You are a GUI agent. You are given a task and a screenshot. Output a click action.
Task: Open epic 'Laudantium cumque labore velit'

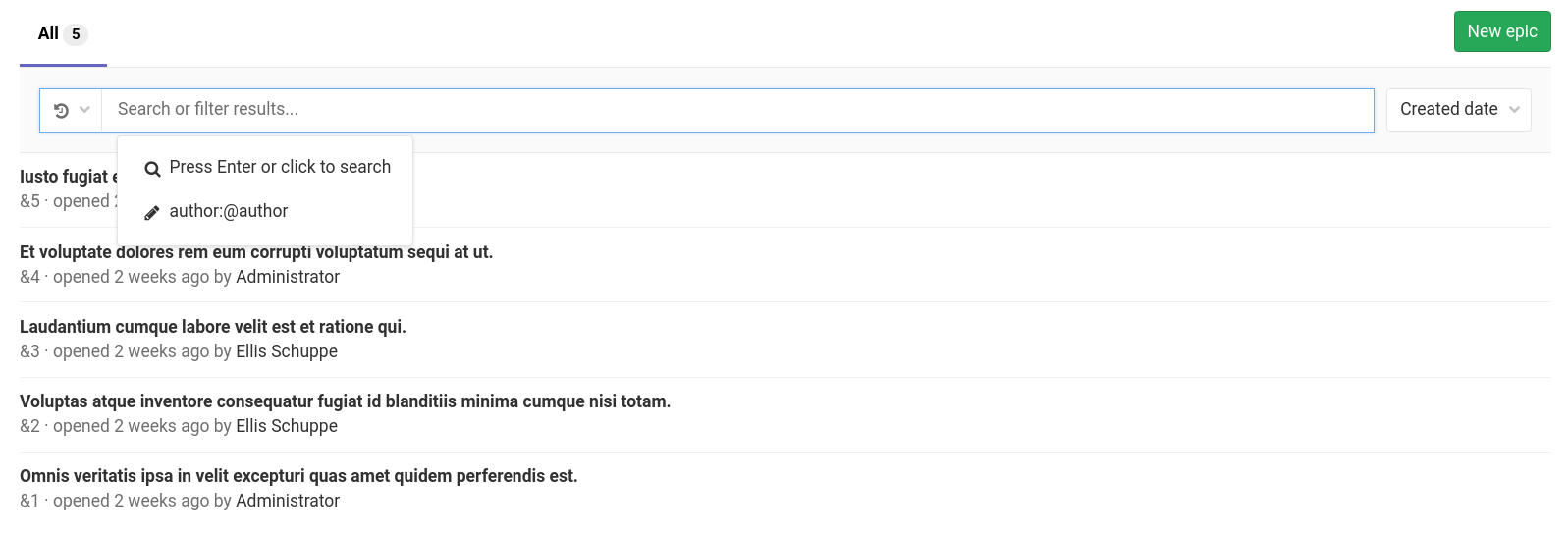click(x=212, y=327)
